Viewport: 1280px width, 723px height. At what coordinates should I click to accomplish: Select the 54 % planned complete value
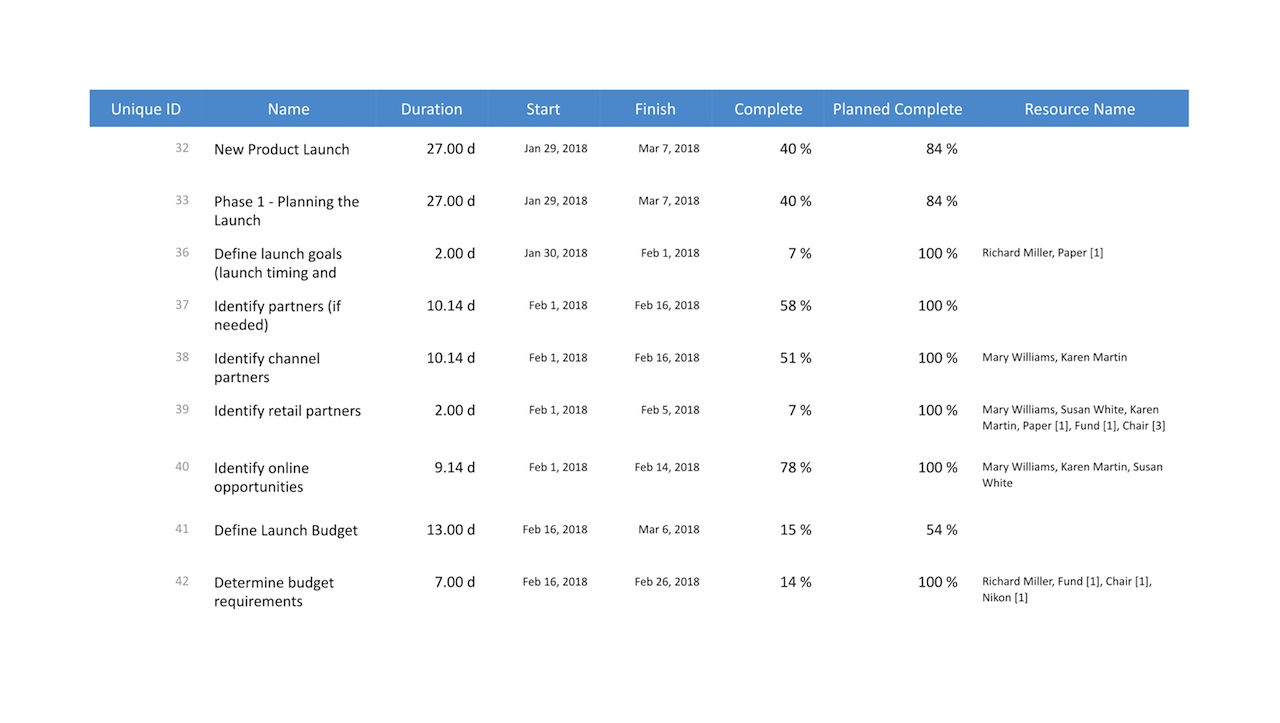coord(941,530)
